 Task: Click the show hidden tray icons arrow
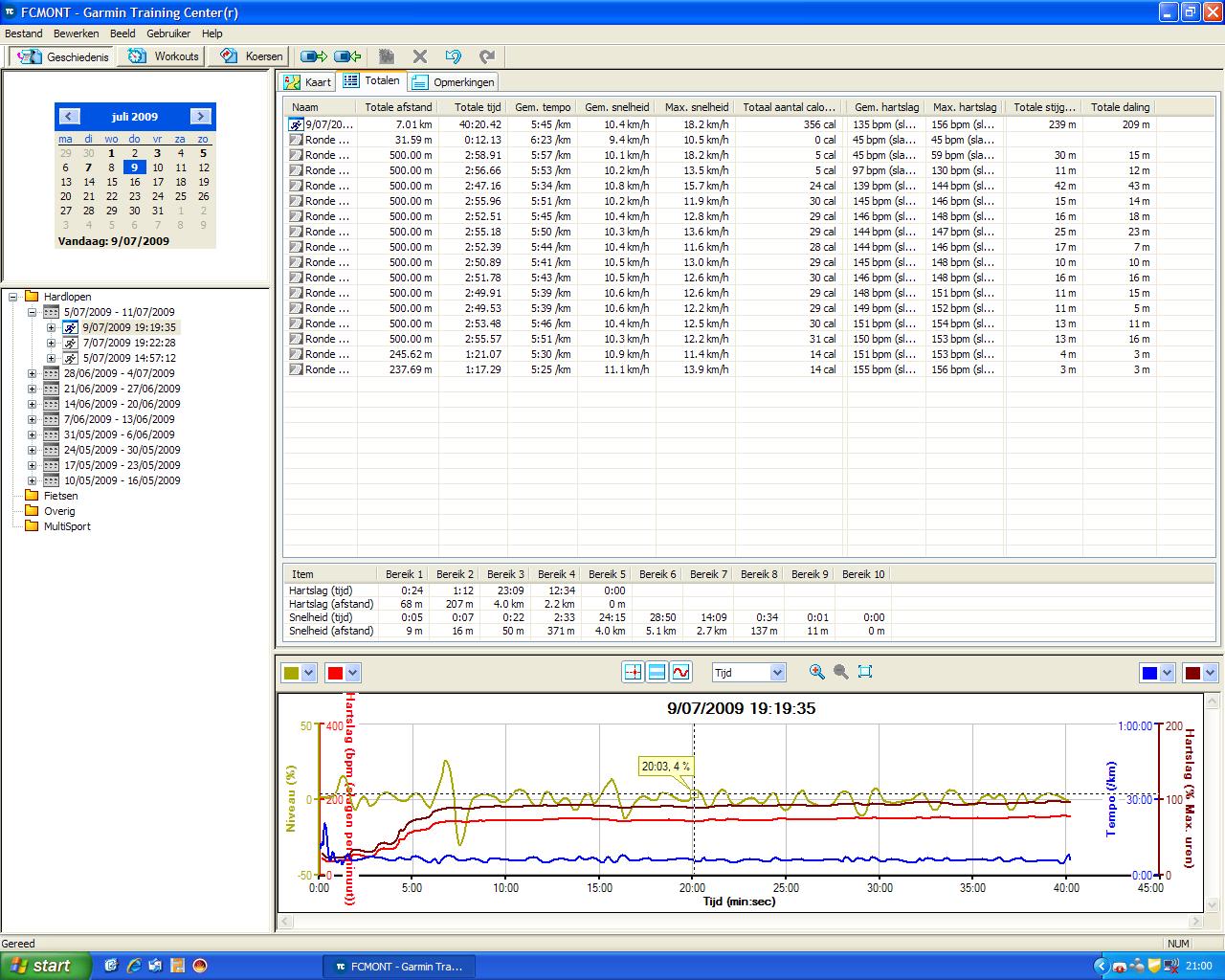click(x=1101, y=967)
